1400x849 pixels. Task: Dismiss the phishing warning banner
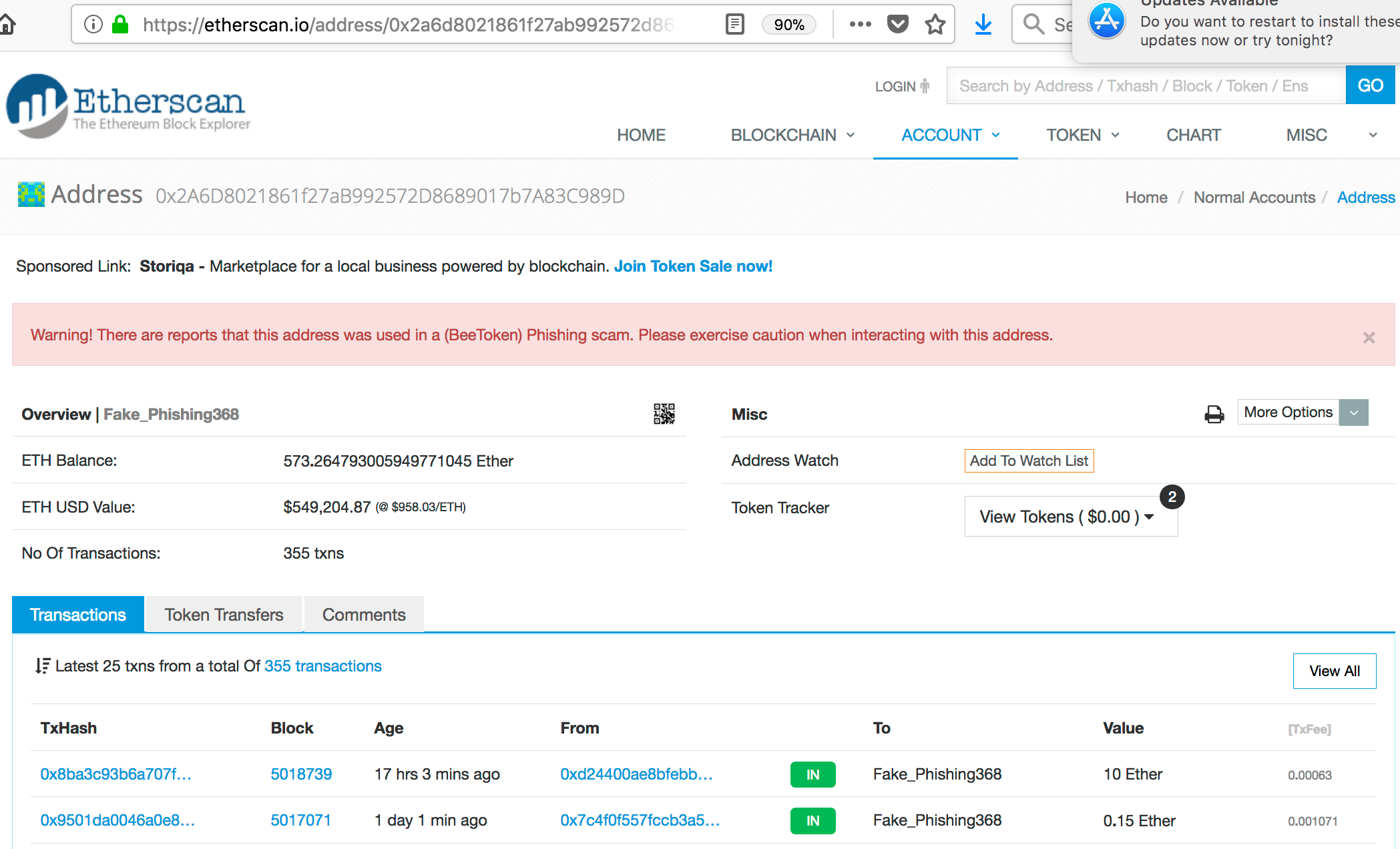tap(1369, 338)
